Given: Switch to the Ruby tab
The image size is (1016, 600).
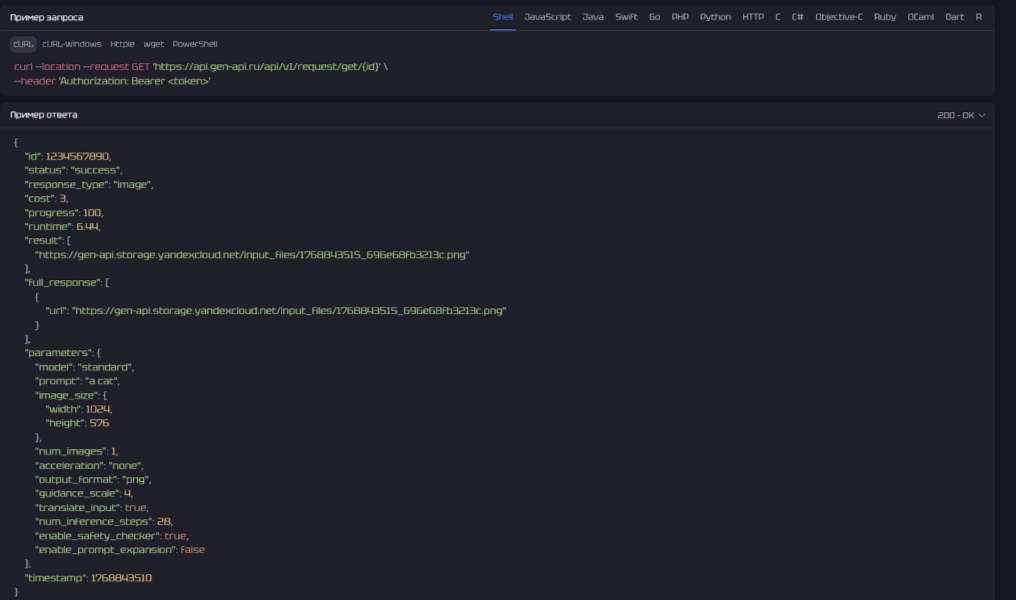Looking at the screenshot, I should (x=884, y=17).
